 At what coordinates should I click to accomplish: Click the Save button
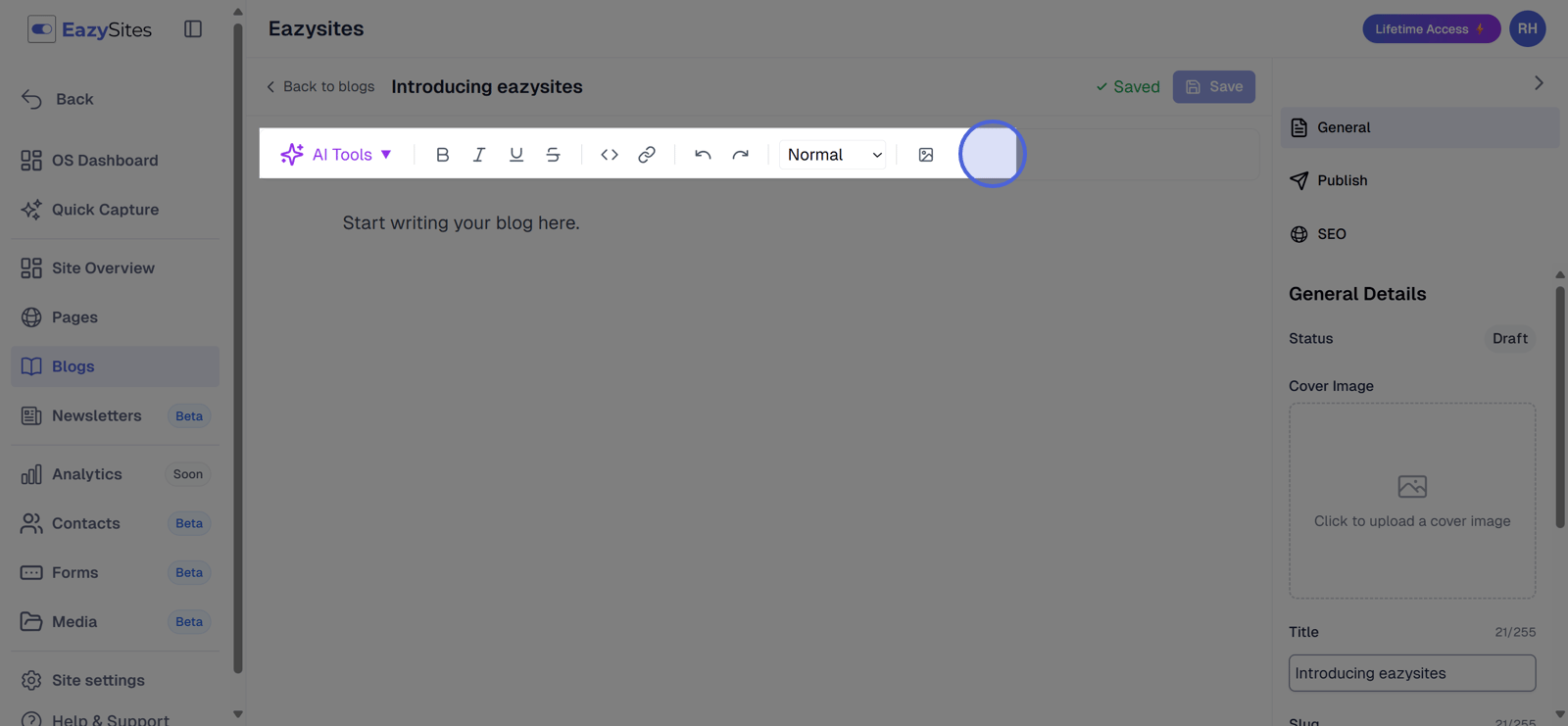pyautogui.click(x=1214, y=86)
